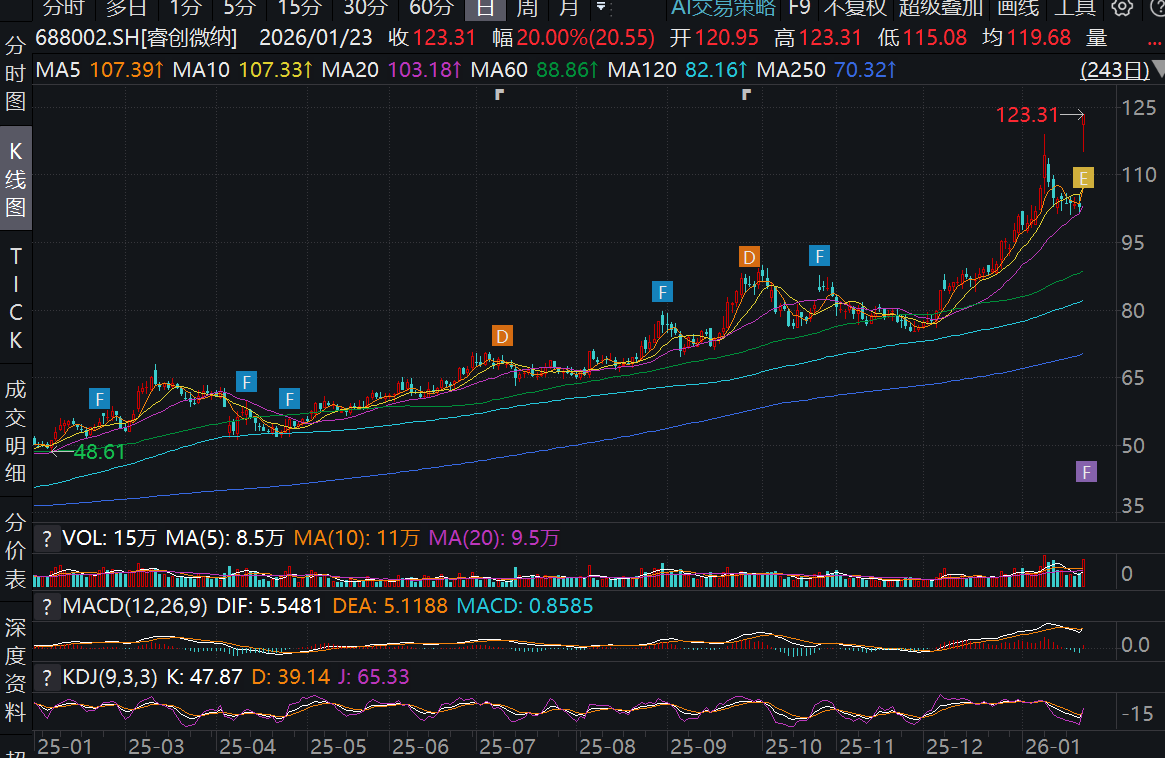1165x758 pixels.
Task: Switch to the 日 daily period
Action: coord(485,8)
